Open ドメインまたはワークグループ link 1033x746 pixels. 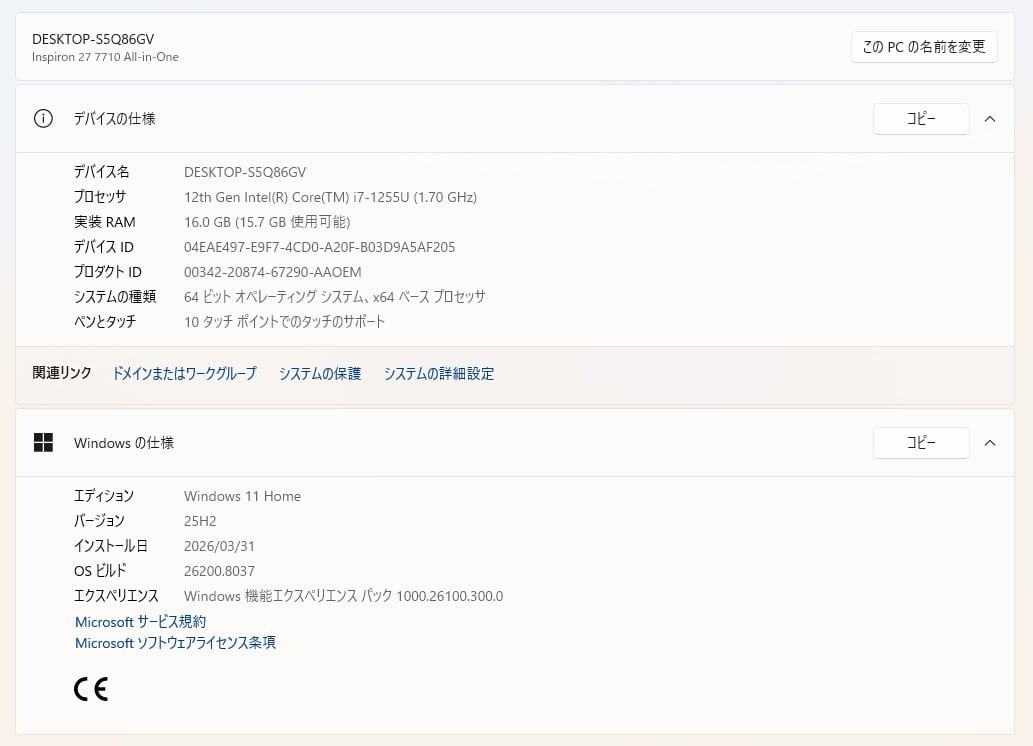184,374
